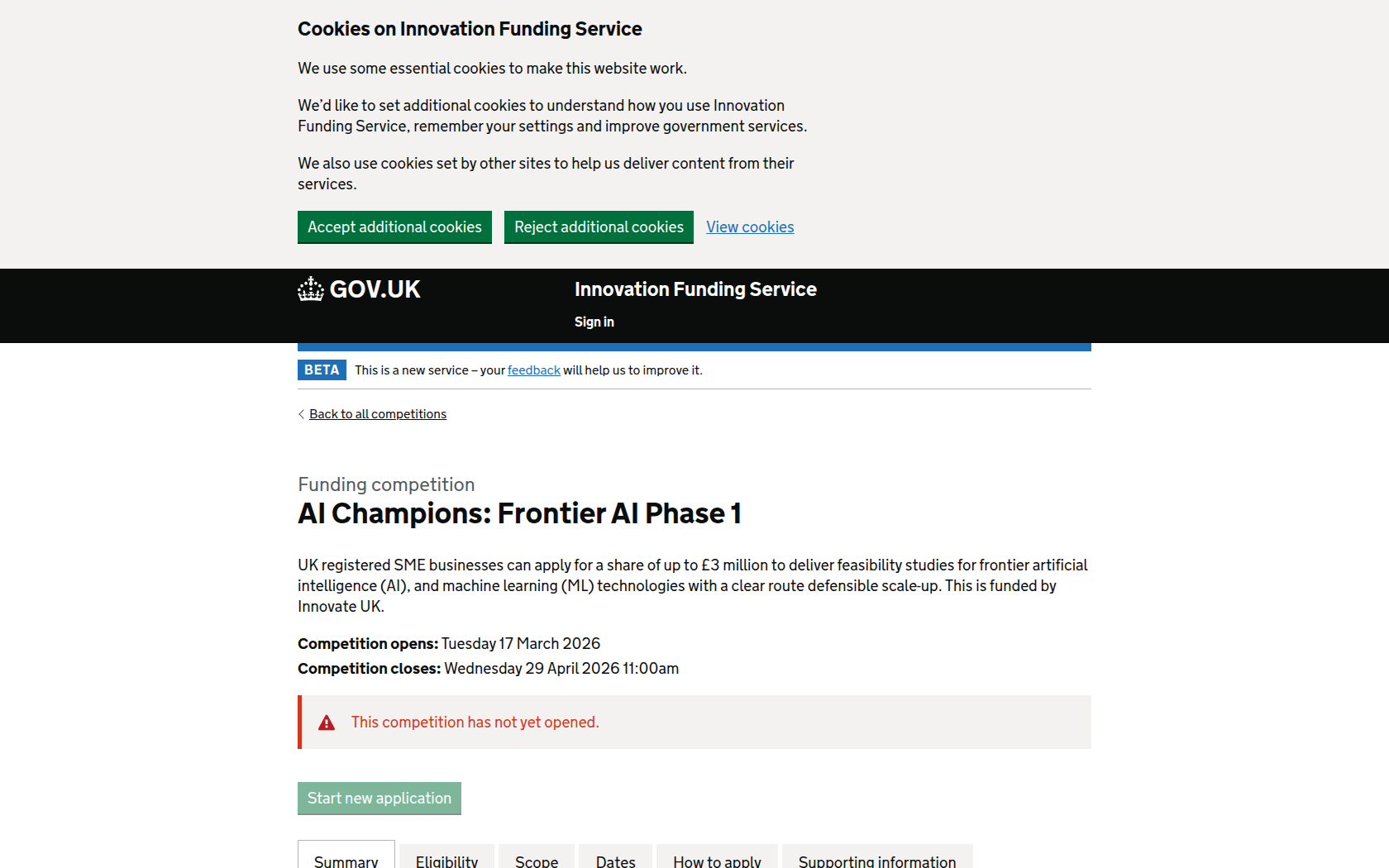Go back to all competitions
This screenshot has width=1389, height=868.
point(378,414)
